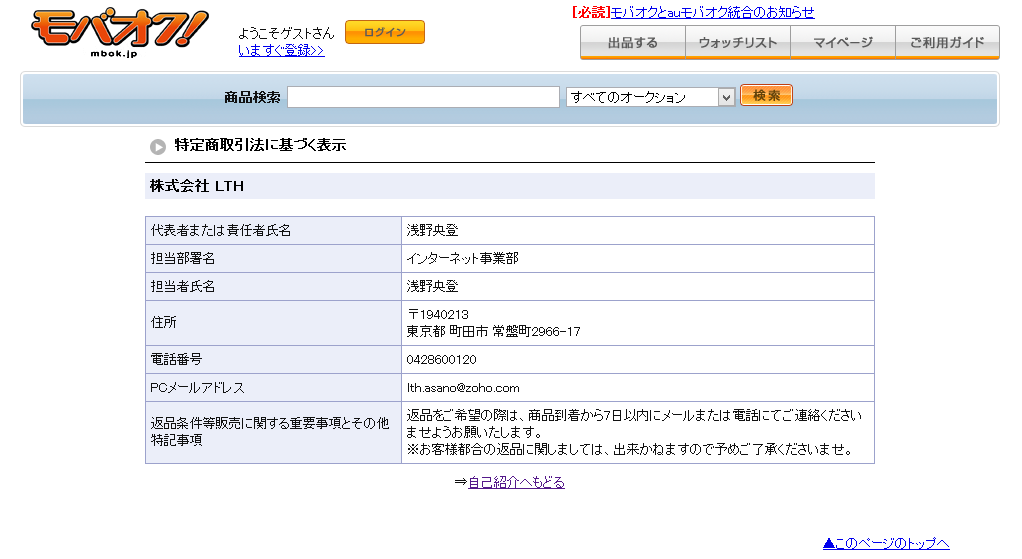The height and width of the screenshot is (559, 1022).
Task: Go to the 出品する tab
Action: (x=632, y=43)
